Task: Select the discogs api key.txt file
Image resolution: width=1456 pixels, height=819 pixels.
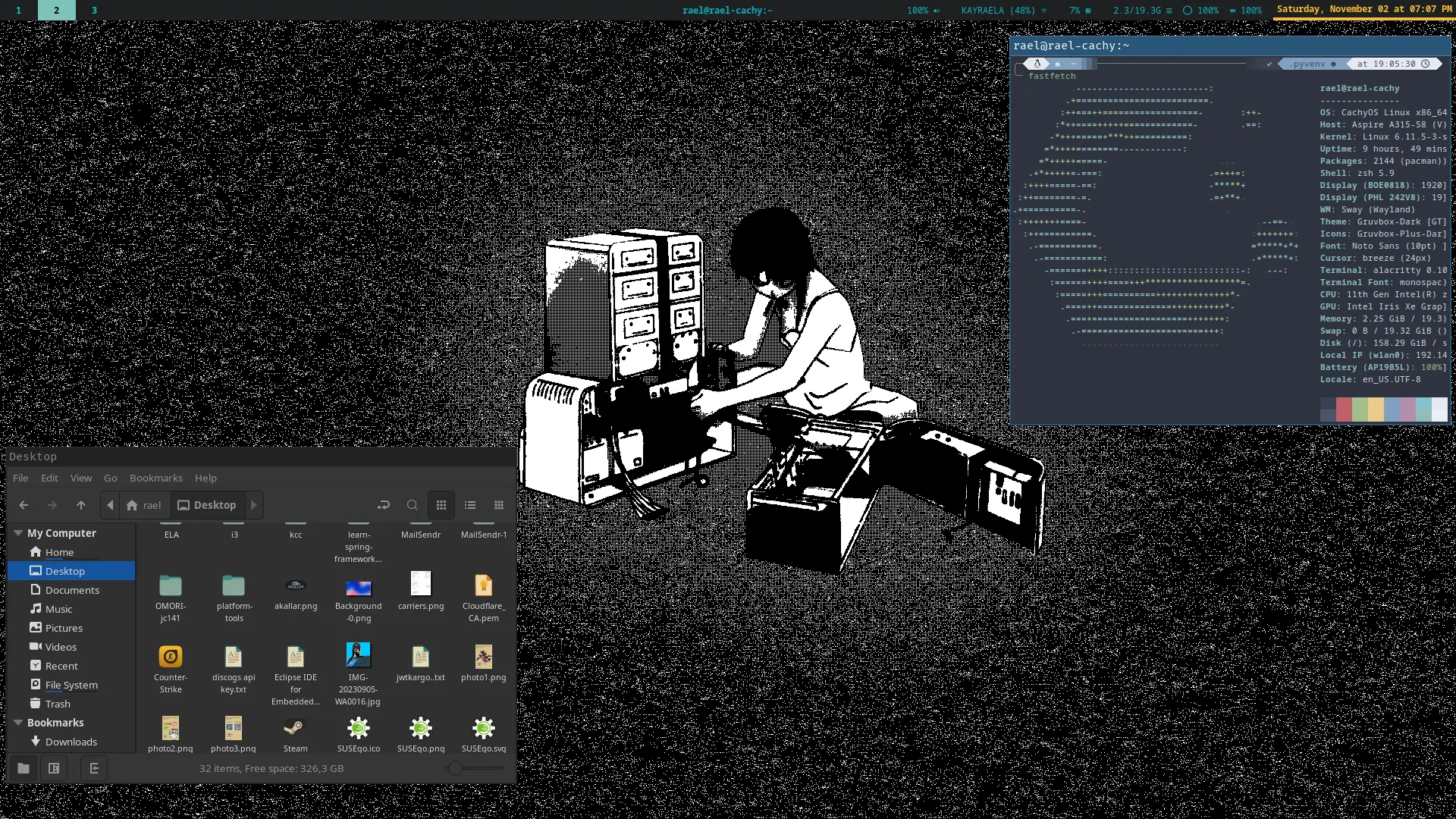Action: [234, 669]
